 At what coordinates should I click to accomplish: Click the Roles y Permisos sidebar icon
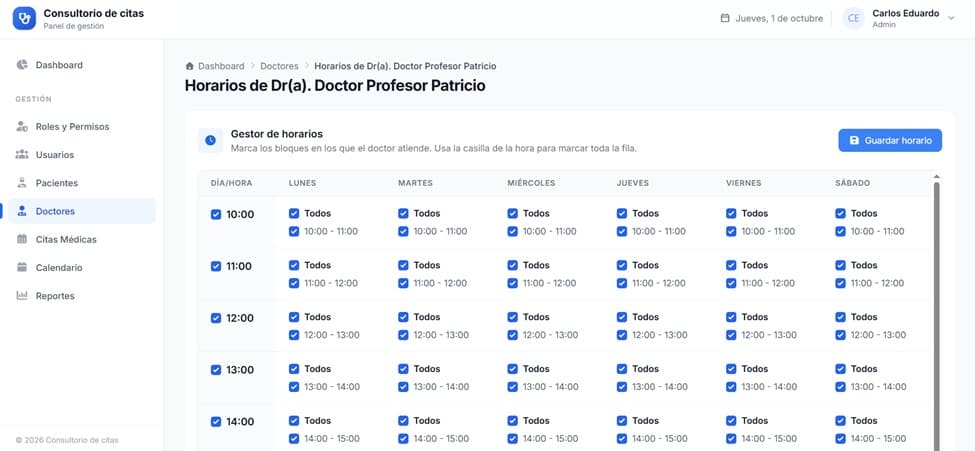point(22,126)
